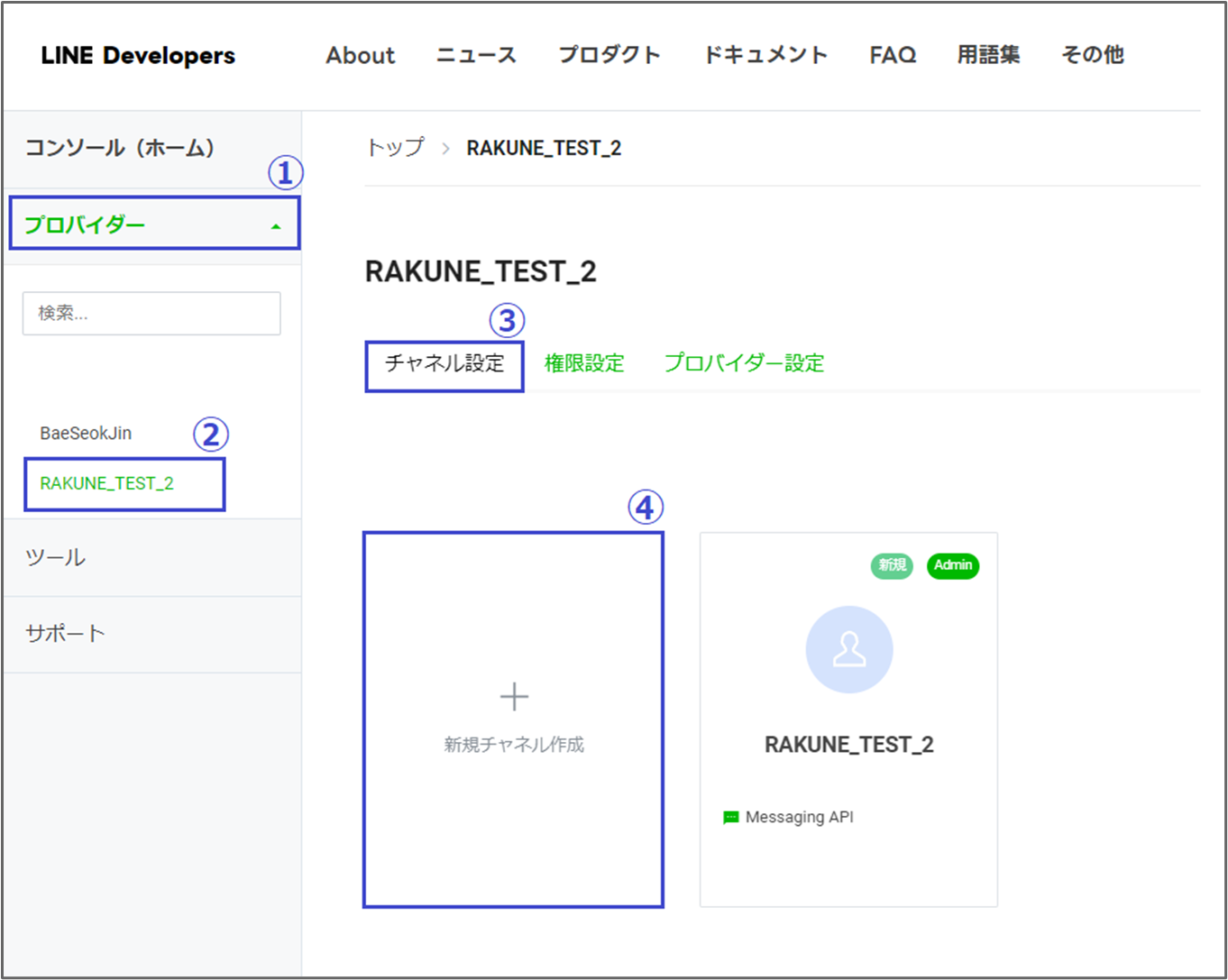This screenshot has width=1228, height=980.
Task: Switch to チャネル設定 tab
Action: pyautogui.click(x=444, y=363)
